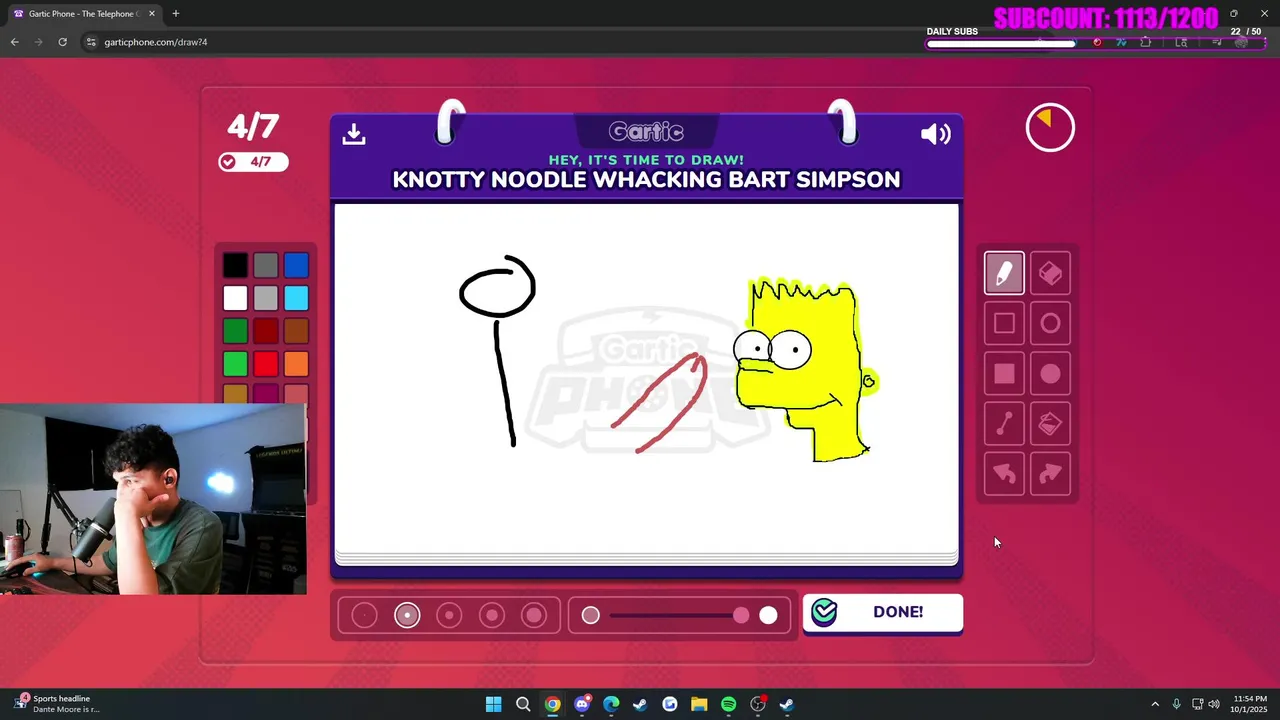The width and height of the screenshot is (1280, 720).
Task: Open the Windows Start menu
Action: pos(493,704)
